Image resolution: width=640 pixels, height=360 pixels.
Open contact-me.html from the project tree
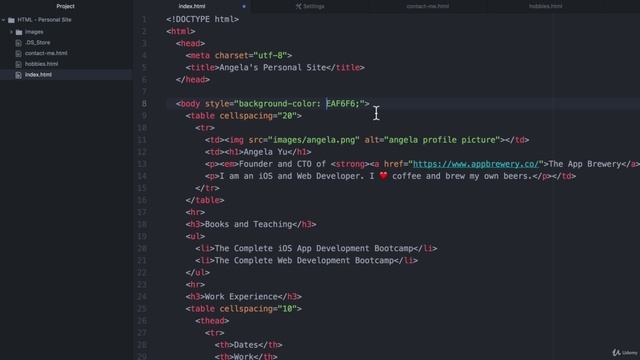click(x=46, y=53)
